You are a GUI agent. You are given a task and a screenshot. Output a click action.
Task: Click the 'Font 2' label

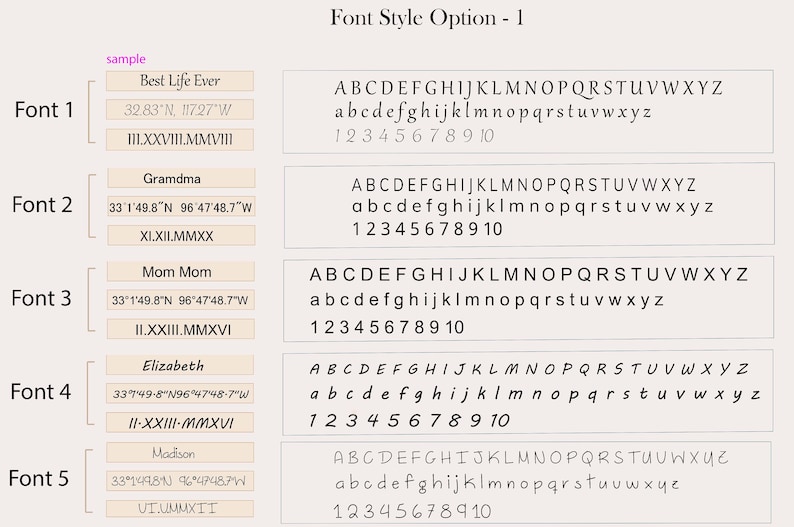coord(42,205)
